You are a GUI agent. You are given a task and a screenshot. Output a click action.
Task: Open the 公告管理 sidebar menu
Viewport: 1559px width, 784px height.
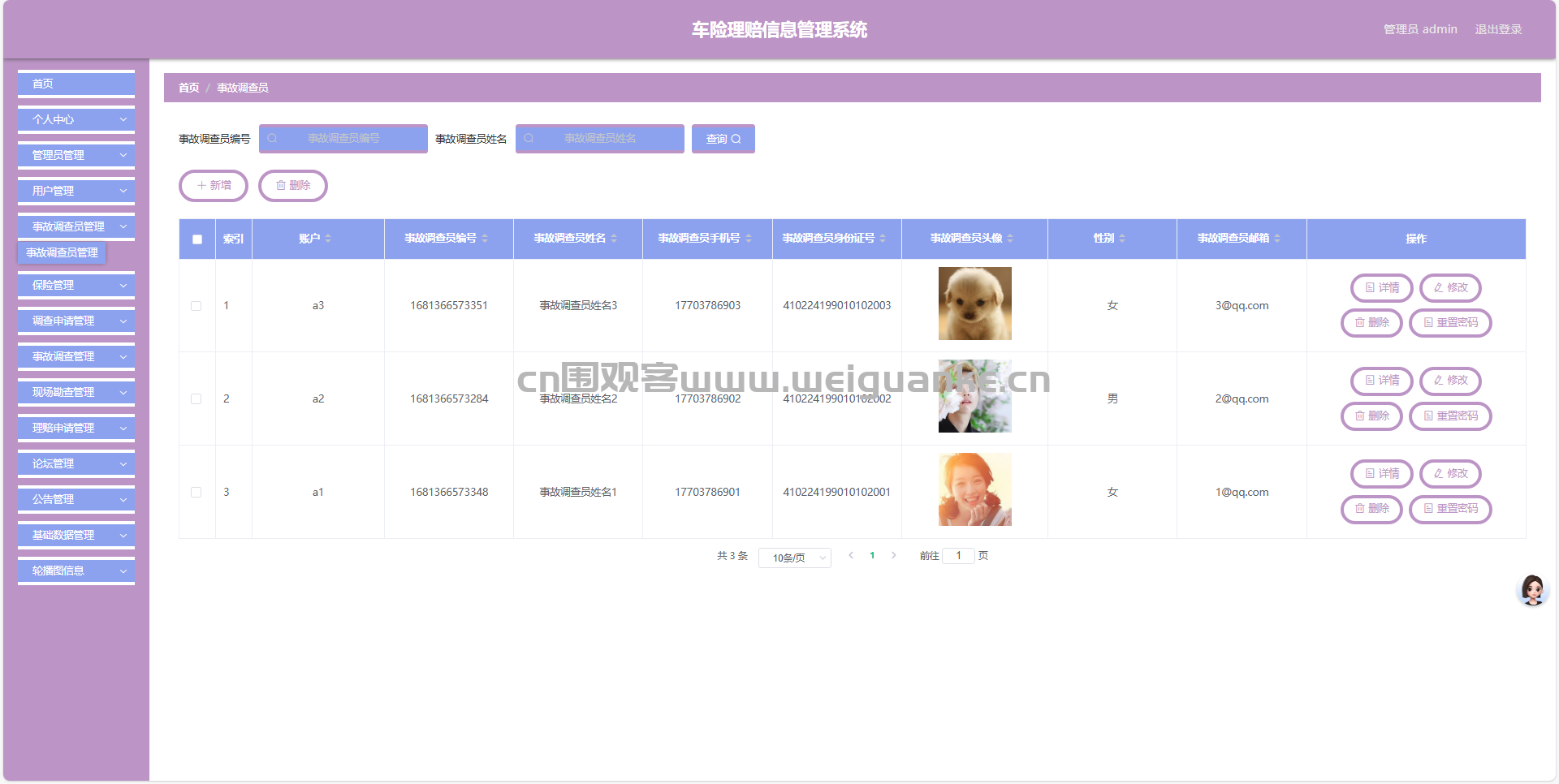pyautogui.click(x=76, y=499)
